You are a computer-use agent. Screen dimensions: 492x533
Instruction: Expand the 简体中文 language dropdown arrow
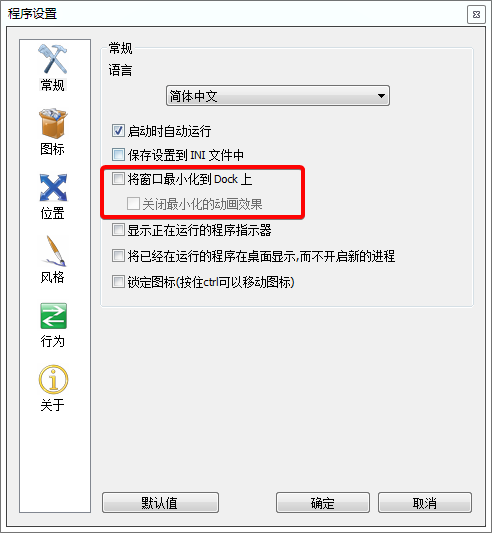(x=381, y=96)
